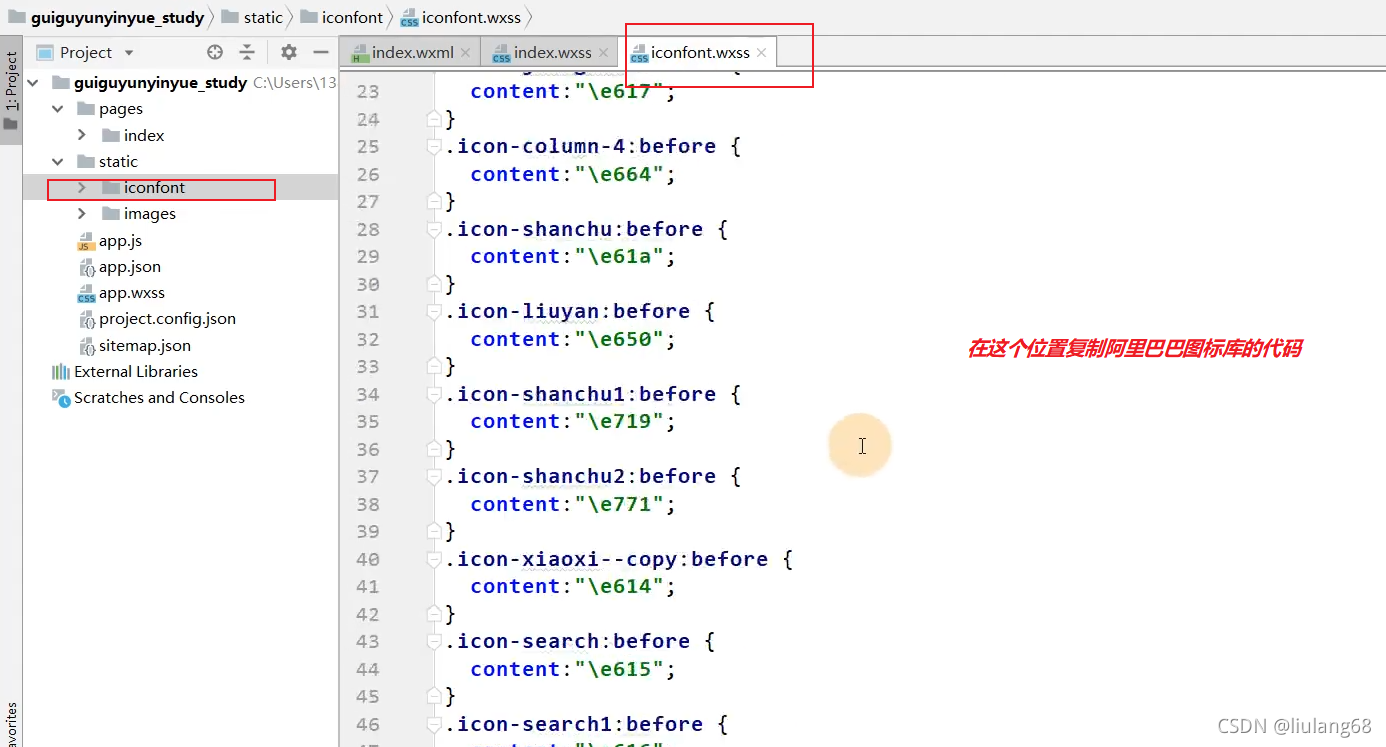Close the iconfont.wxss tab

point(761,52)
